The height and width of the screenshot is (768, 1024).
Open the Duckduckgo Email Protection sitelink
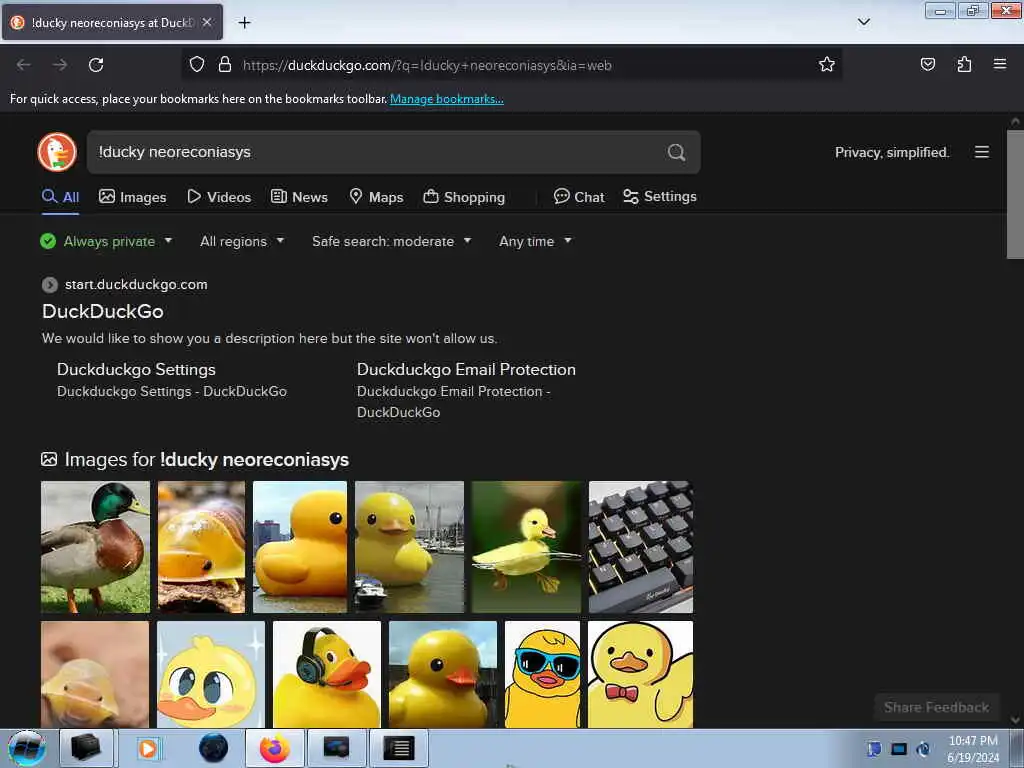click(466, 370)
